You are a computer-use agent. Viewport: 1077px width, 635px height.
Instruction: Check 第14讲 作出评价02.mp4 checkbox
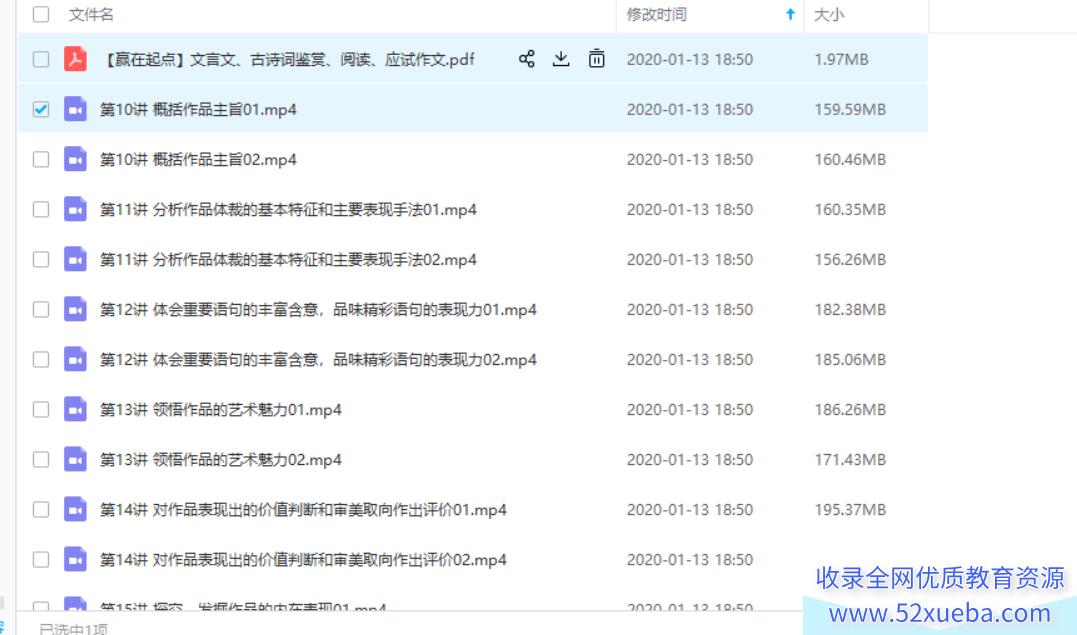(x=41, y=560)
